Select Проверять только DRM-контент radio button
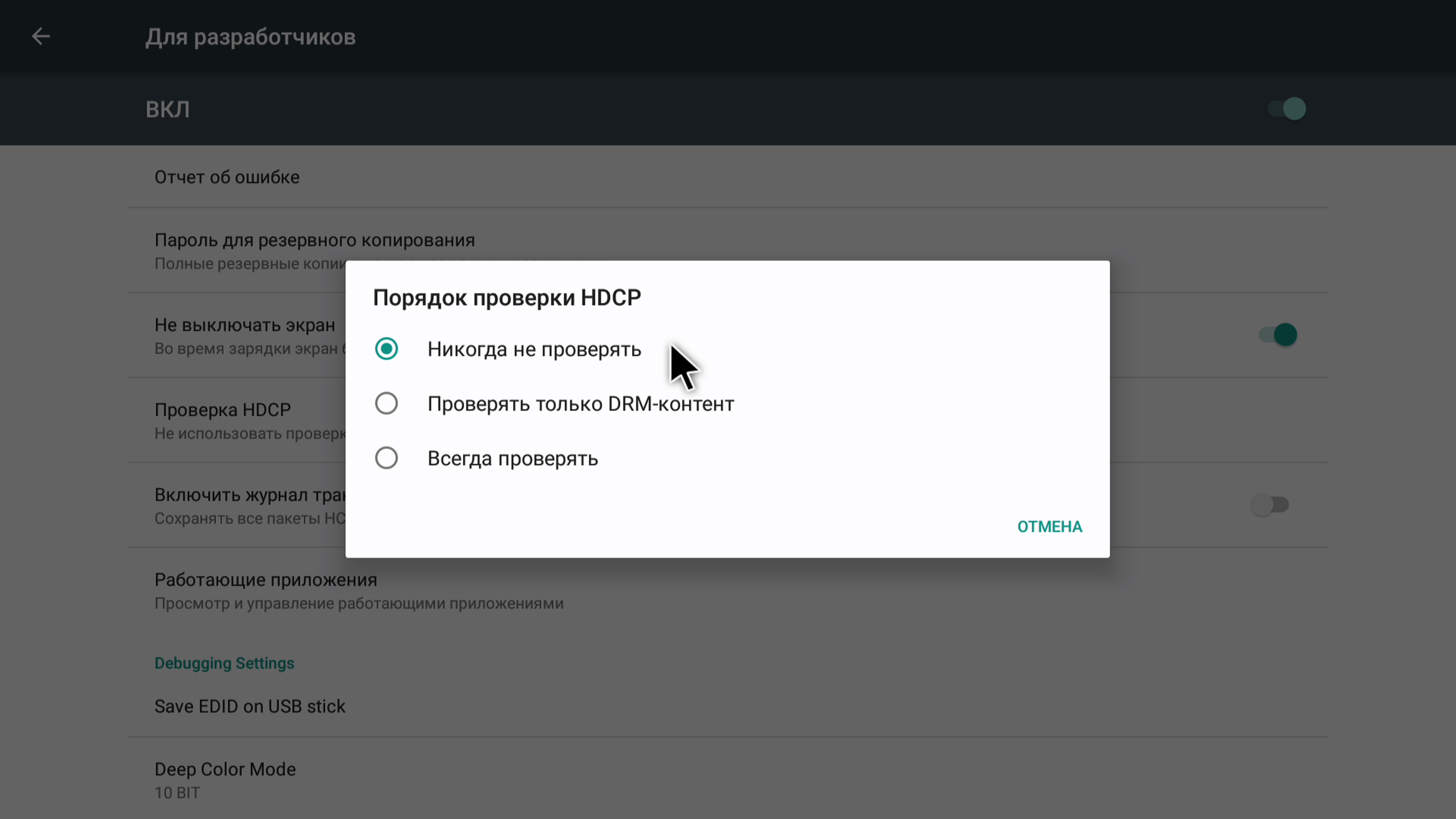Screen dimensions: 1456x819 (387, 403)
